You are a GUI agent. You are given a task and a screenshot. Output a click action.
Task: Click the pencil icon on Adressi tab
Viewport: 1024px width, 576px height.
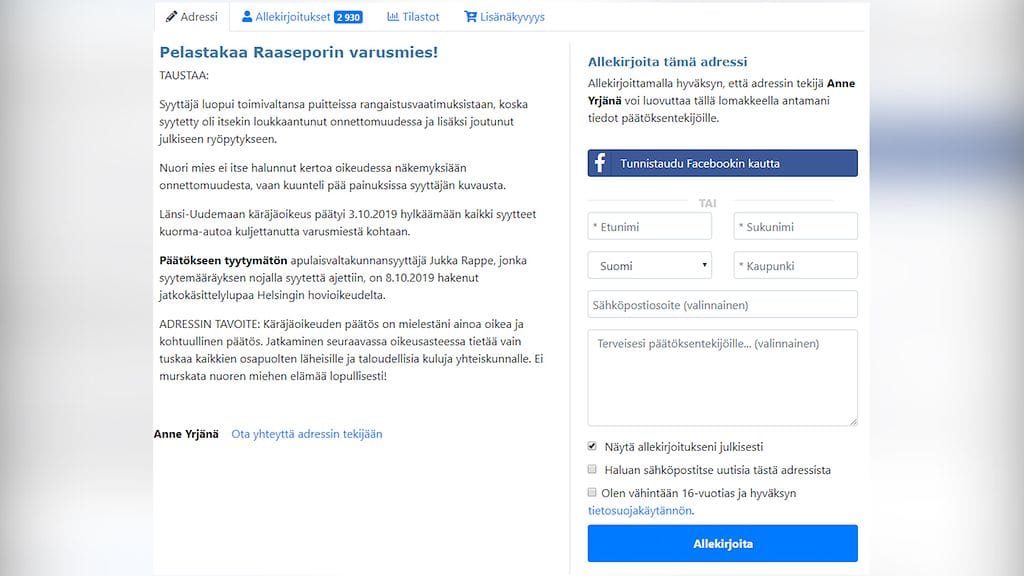(172, 17)
